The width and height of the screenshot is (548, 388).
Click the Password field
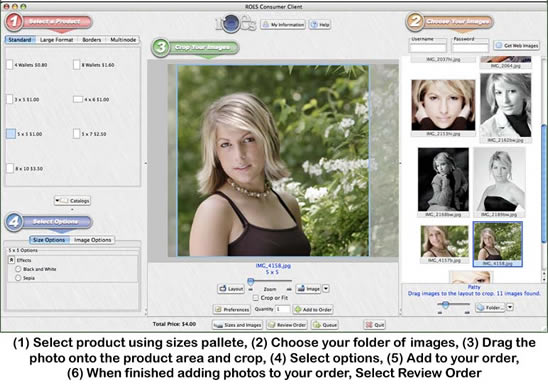point(470,48)
